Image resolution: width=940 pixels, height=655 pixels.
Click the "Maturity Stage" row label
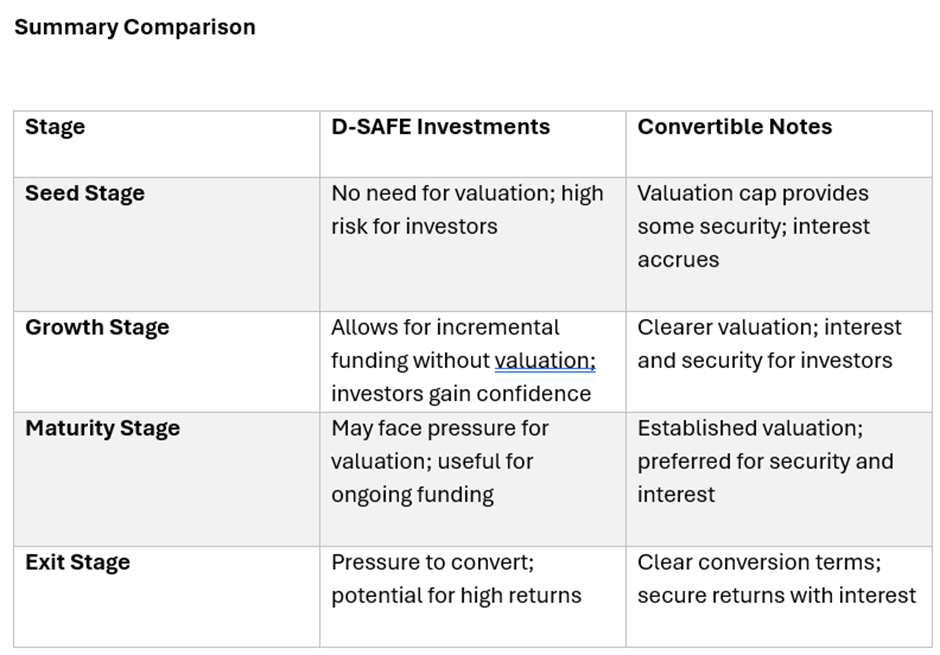click(x=102, y=428)
